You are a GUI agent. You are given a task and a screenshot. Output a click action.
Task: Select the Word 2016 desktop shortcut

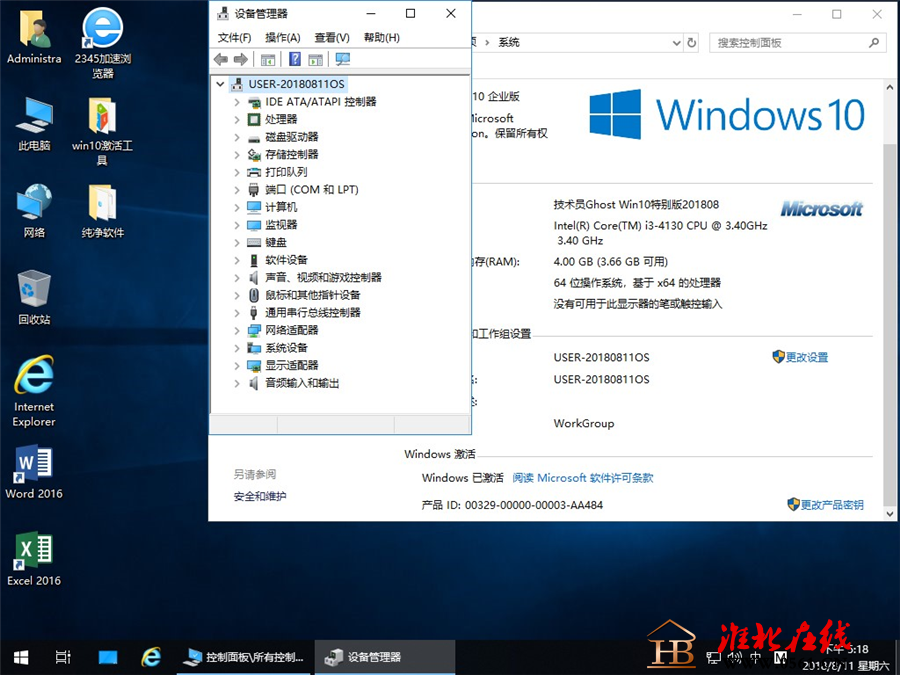[x=34, y=472]
